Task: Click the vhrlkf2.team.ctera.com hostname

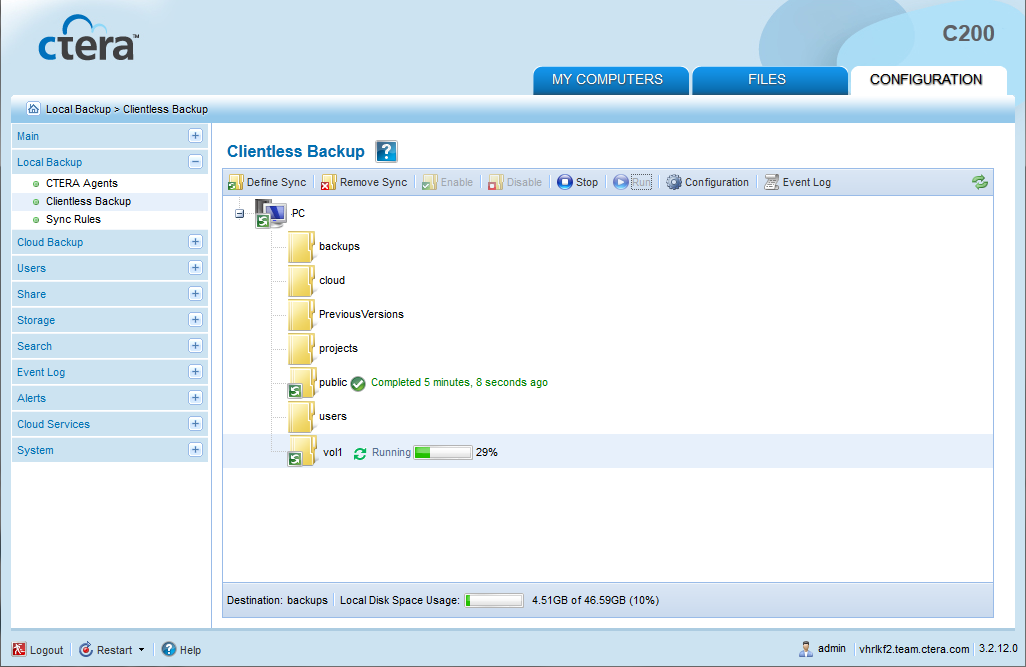Action: click(914, 649)
